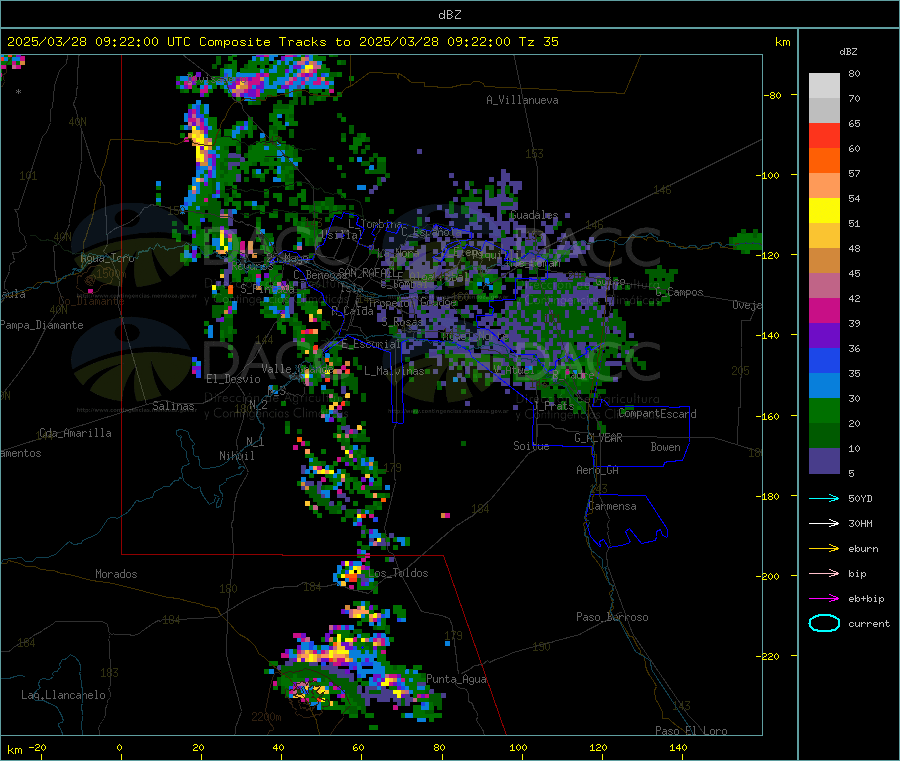The height and width of the screenshot is (761, 900).
Task: Click the 'Punta_Agua' map label
Action: coord(456,679)
